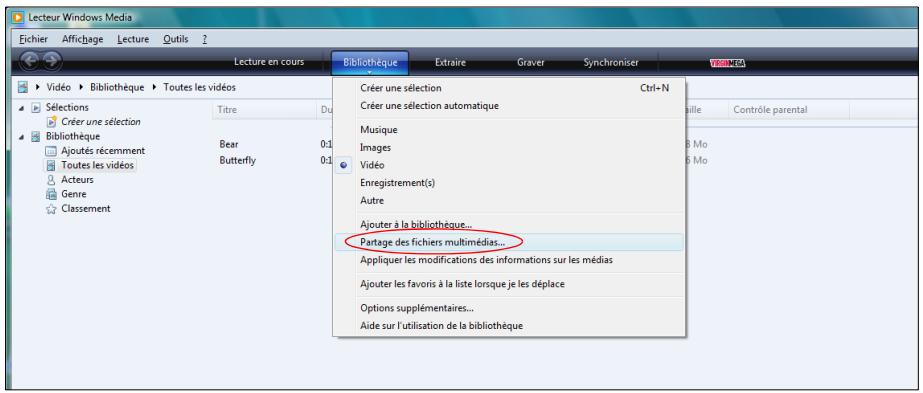Select Musique in the library menu
Screen dimensions: 923x393
tap(509, 130)
